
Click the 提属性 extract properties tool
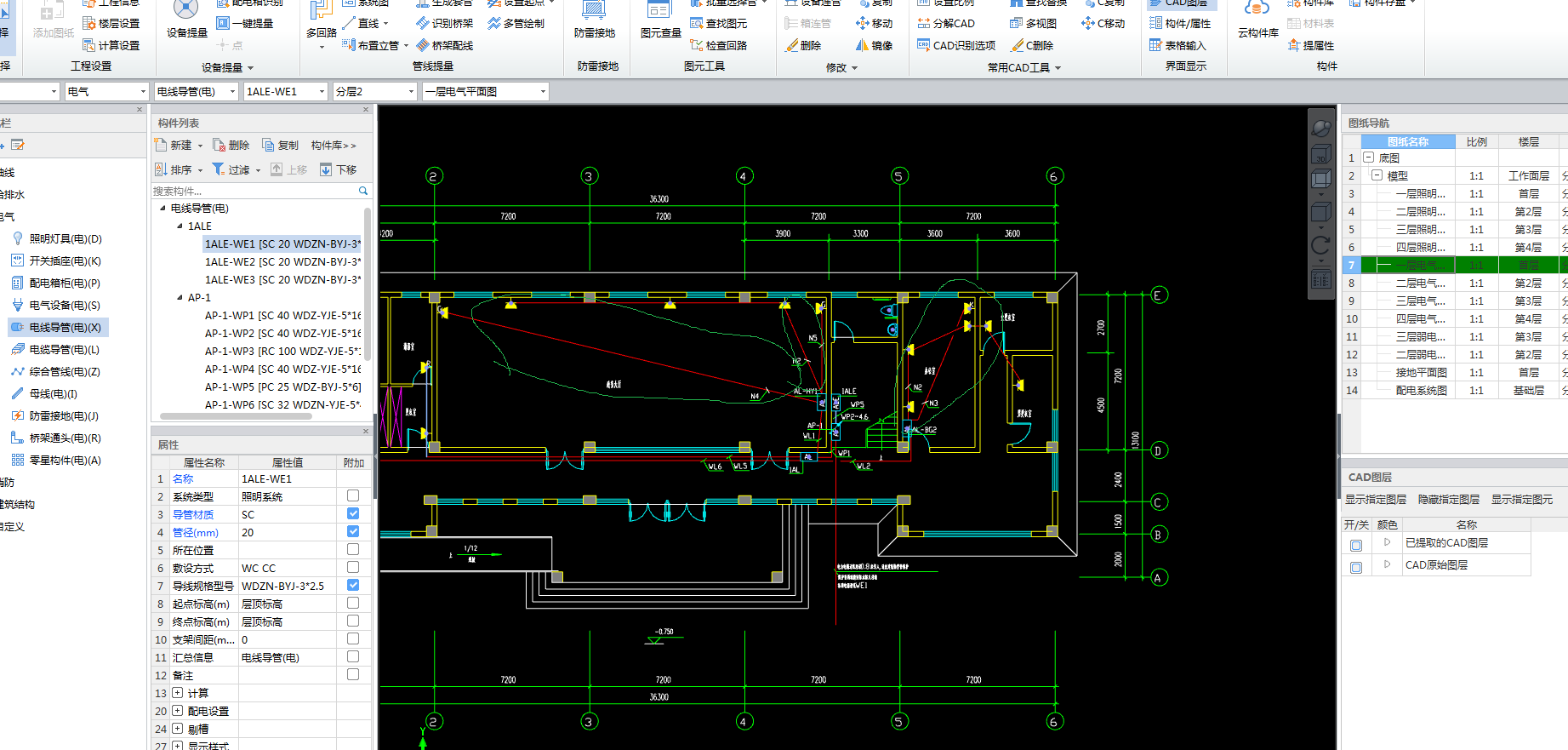[x=1311, y=45]
